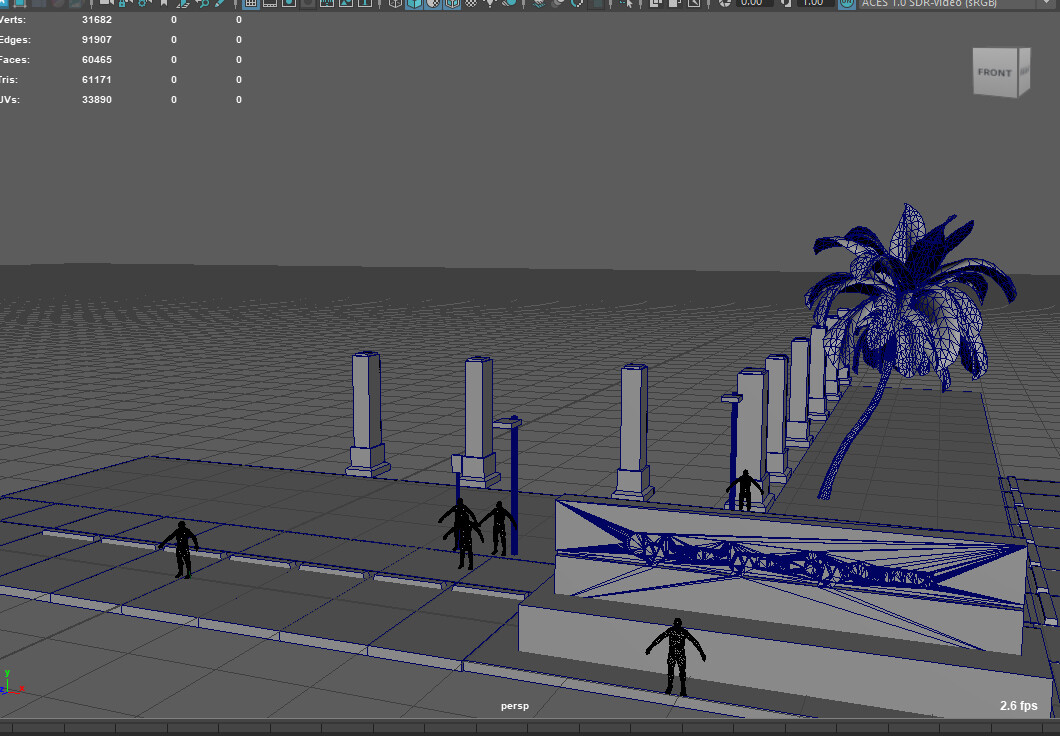Open the ACES 1.0 SDR-video dropdown

930,3
